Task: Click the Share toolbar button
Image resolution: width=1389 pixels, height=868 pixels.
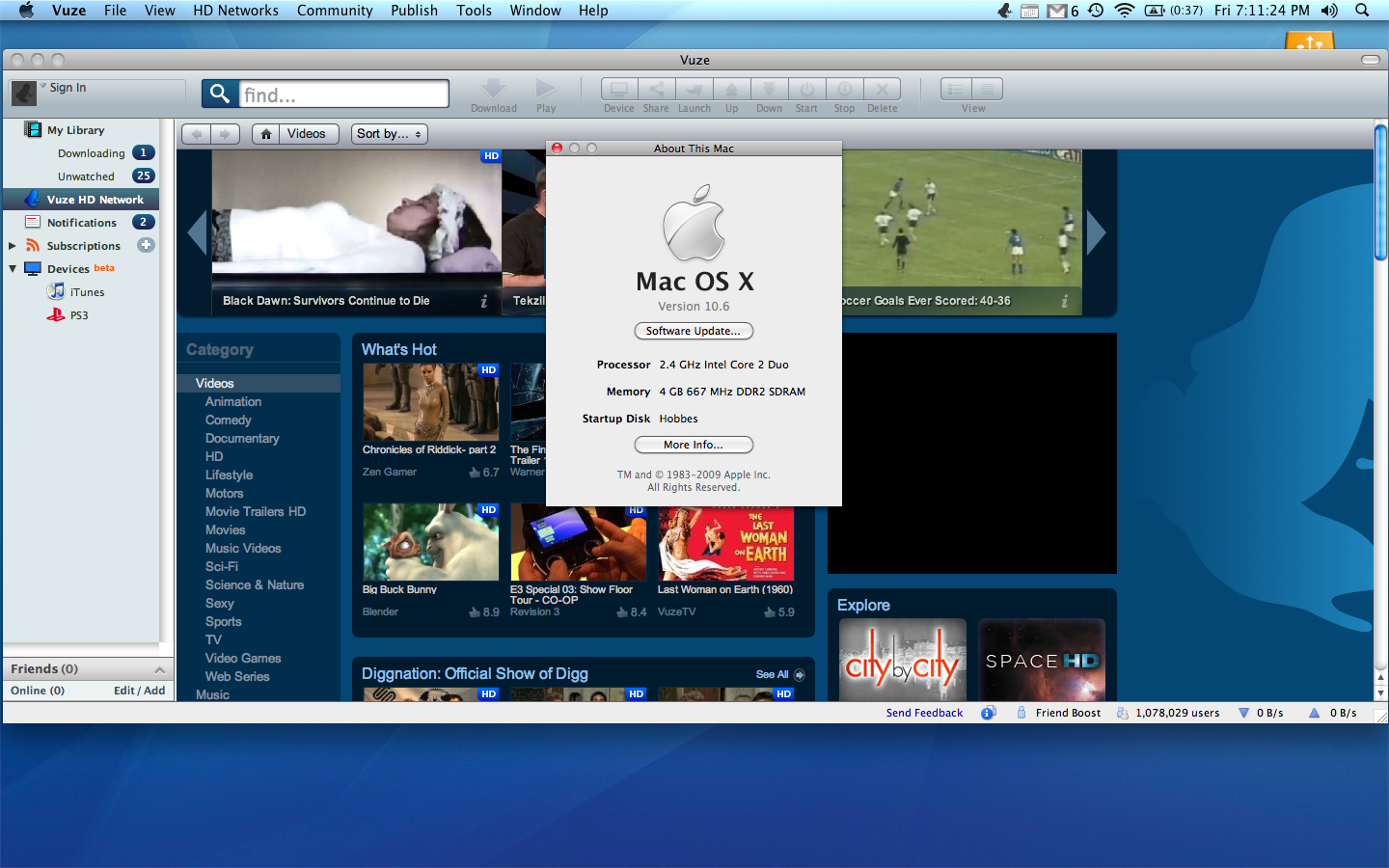Action: (x=656, y=89)
